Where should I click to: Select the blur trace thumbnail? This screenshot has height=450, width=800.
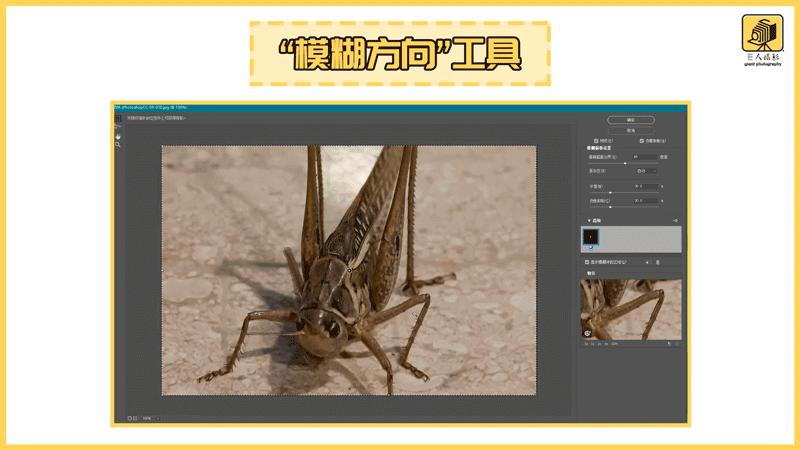click(591, 237)
